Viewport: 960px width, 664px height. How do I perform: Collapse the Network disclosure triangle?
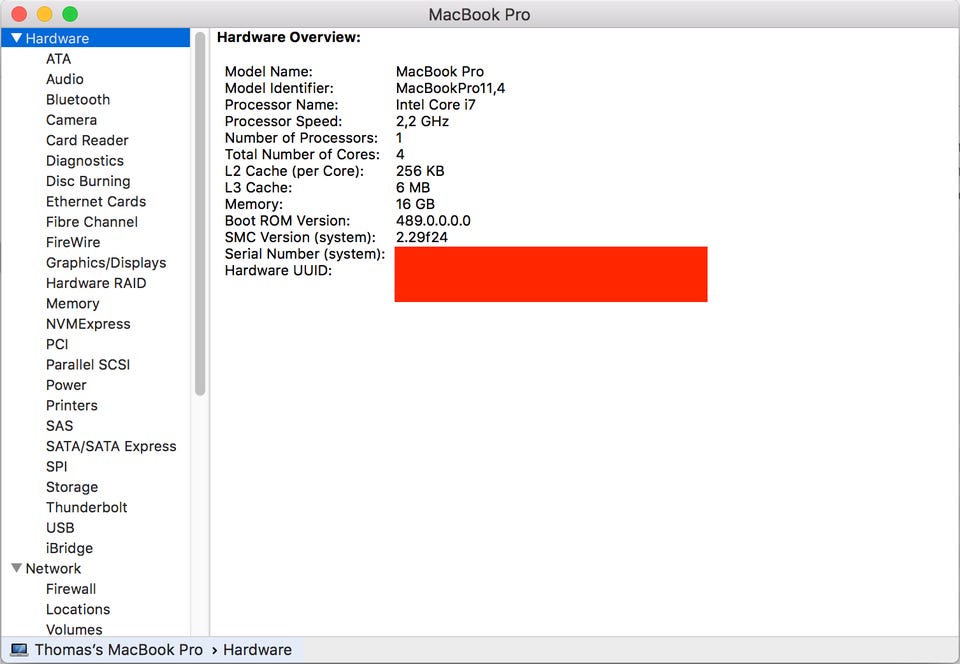17,568
